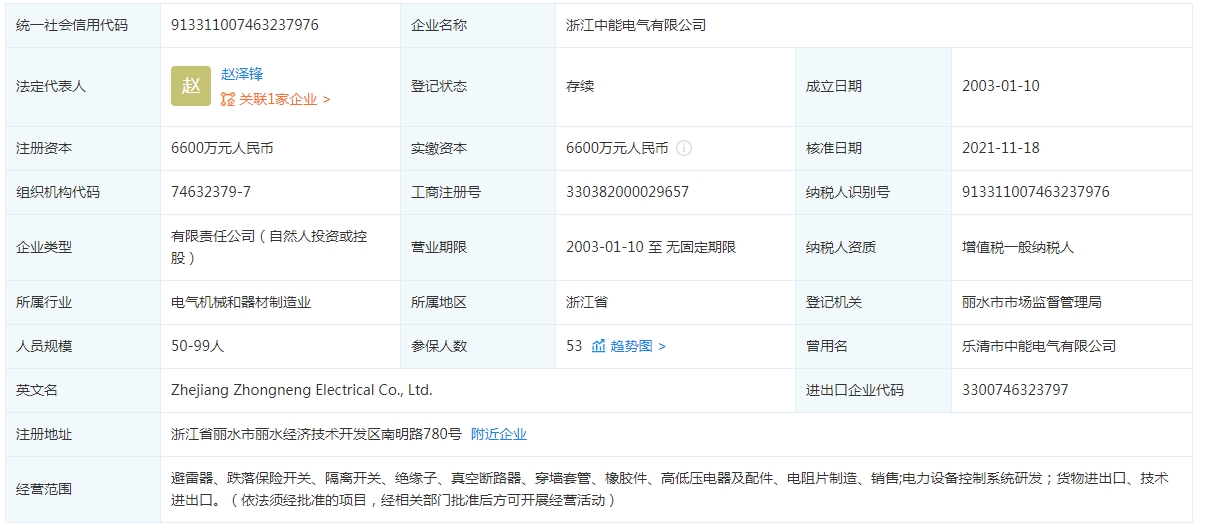Expand the 关联1家企业 arrow
This screenshot has width=1207, height=528.
327,99
